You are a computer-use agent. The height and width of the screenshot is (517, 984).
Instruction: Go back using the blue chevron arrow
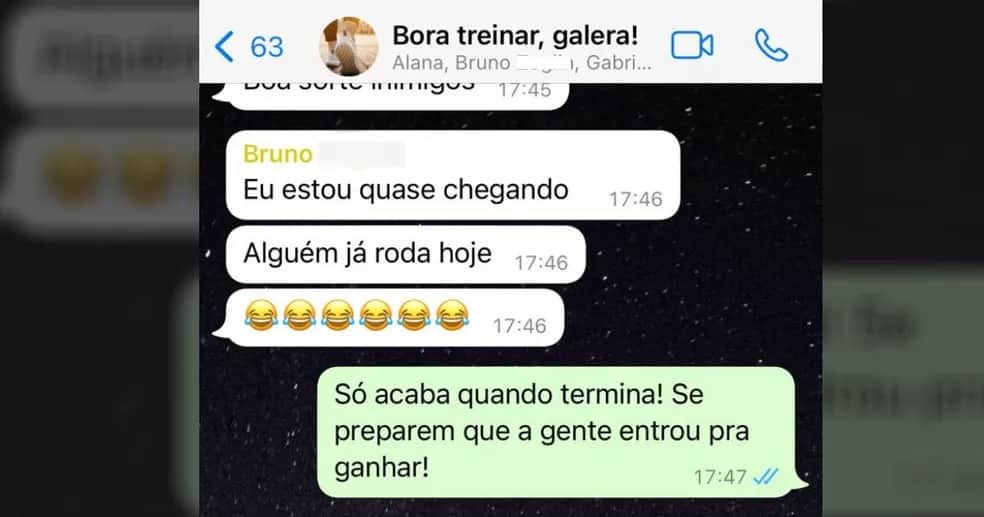pos(224,47)
